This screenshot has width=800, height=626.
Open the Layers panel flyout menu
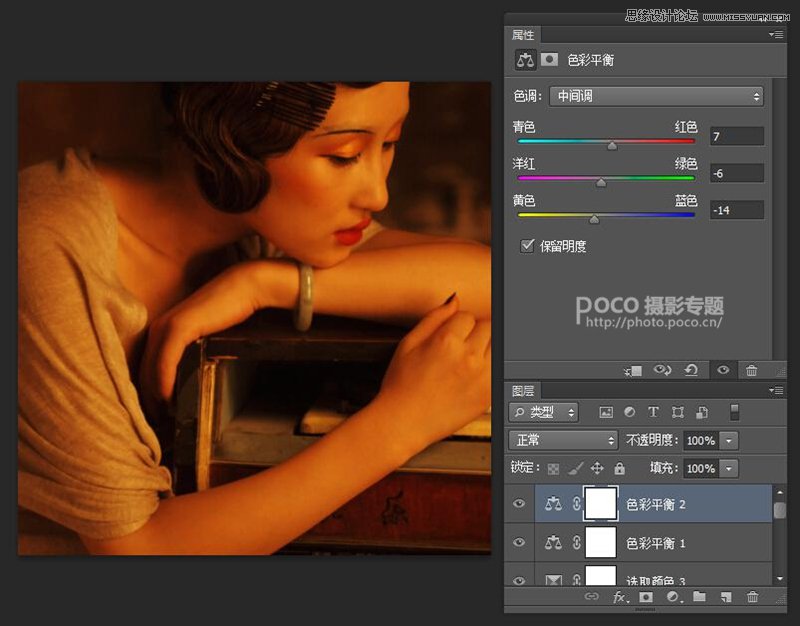[776, 391]
